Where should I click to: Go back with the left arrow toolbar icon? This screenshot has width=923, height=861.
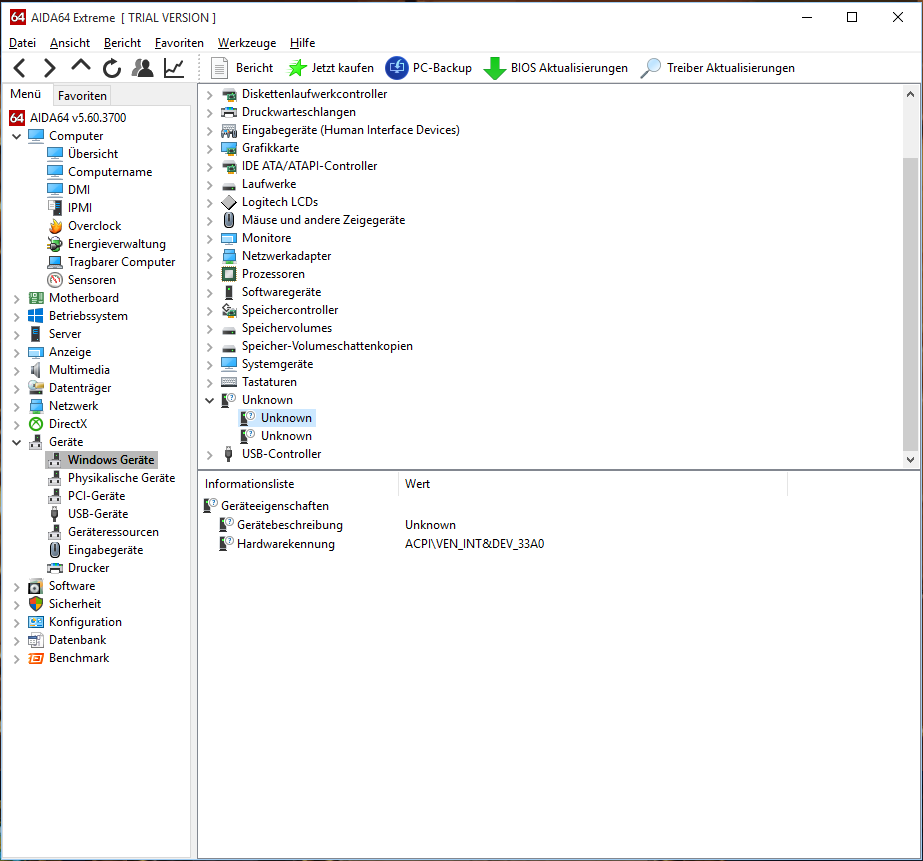(x=19, y=68)
